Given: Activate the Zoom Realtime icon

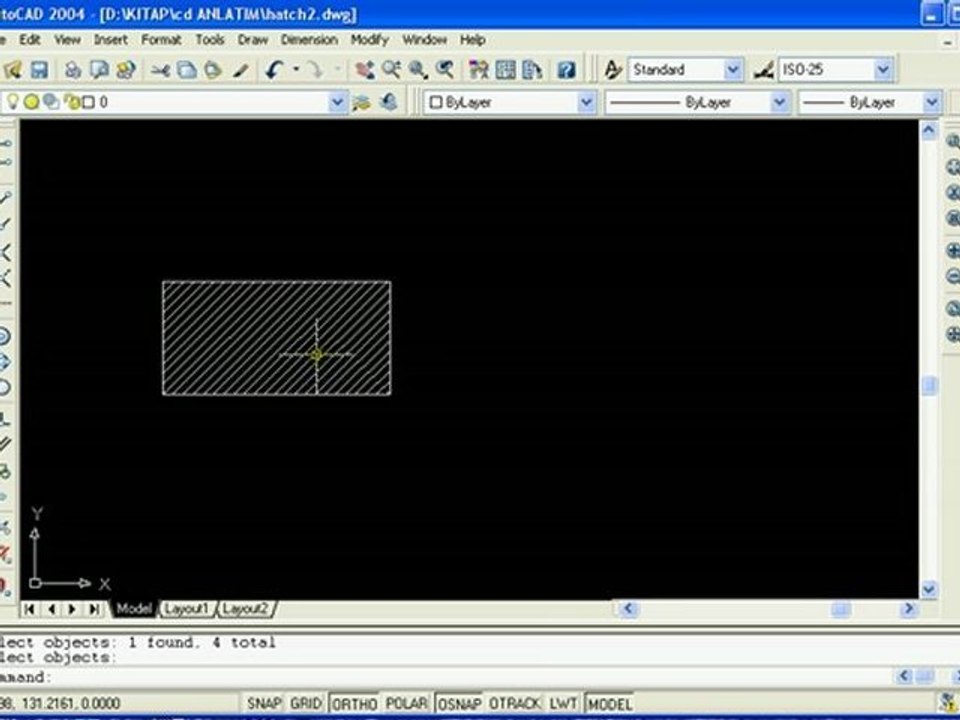Looking at the screenshot, I should click(x=392, y=70).
